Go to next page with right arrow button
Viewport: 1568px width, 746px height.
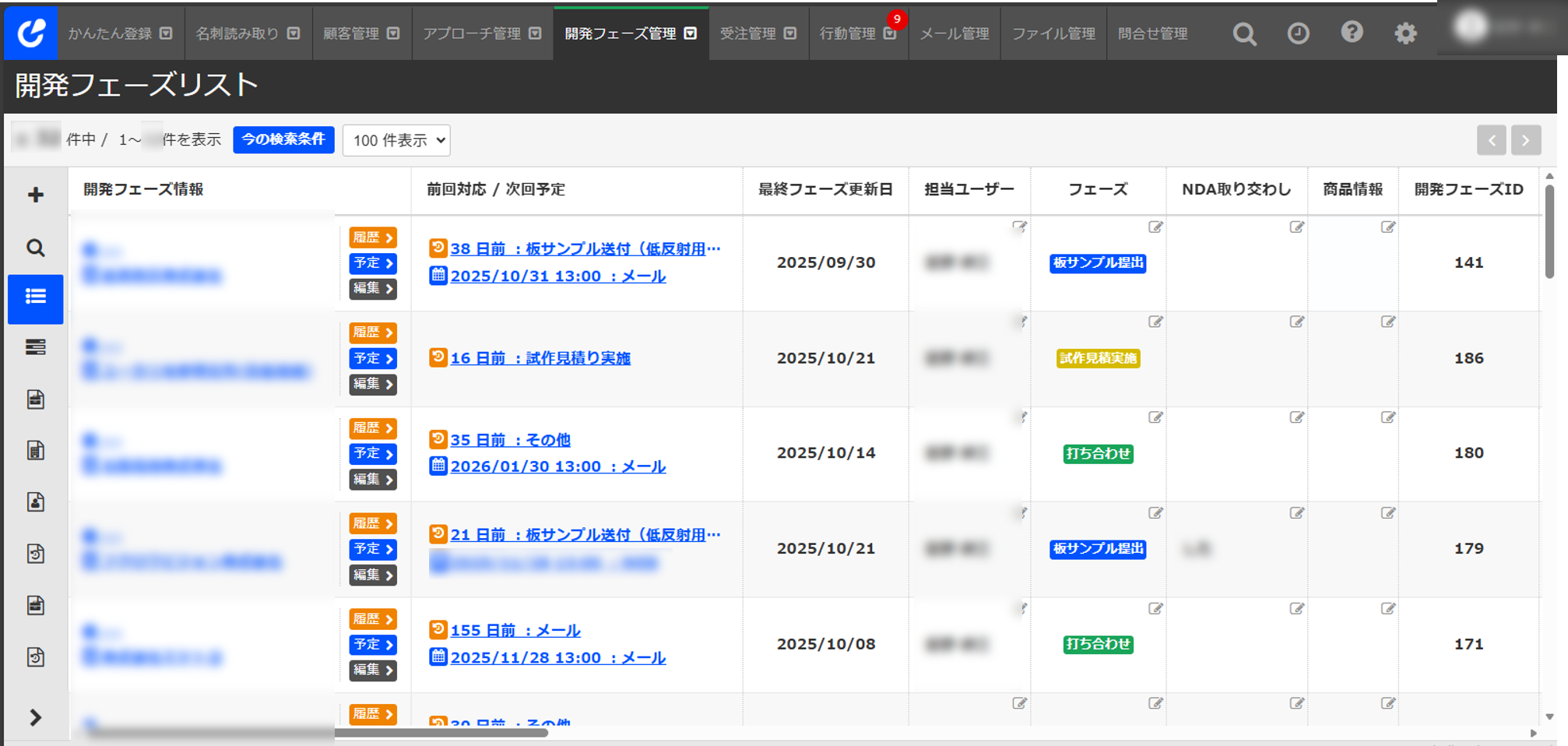pyautogui.click(x=1526, y=140)
